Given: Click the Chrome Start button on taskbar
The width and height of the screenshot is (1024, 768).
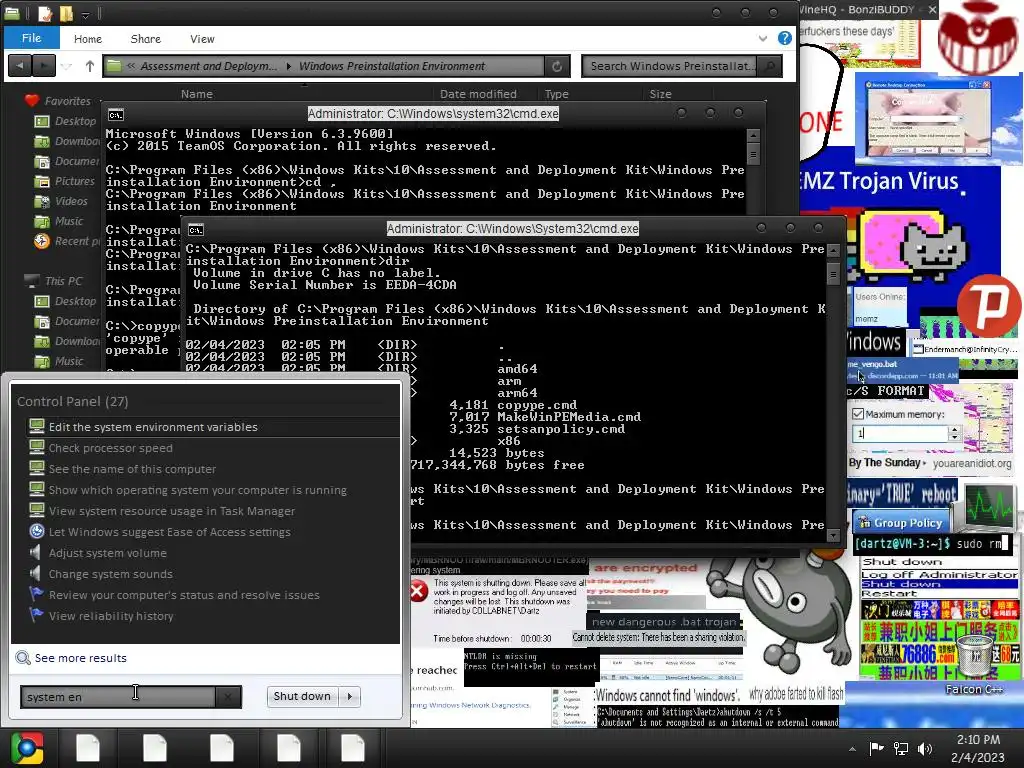Looking at the screenshot, I should [27, 748].
